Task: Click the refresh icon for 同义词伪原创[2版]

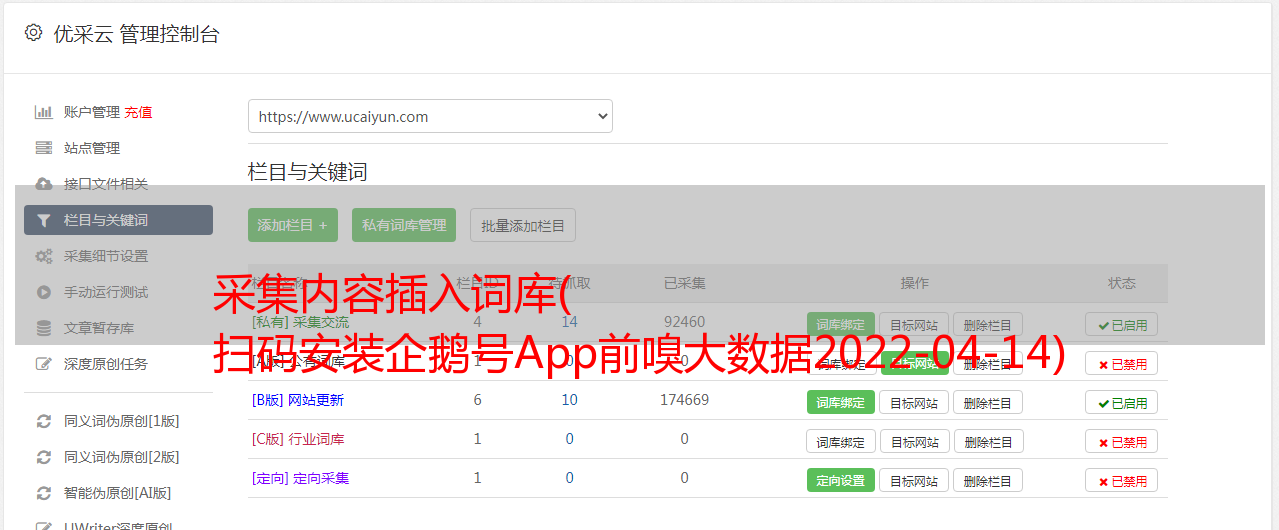Action: pyautogui.click(x=44, y=457)
